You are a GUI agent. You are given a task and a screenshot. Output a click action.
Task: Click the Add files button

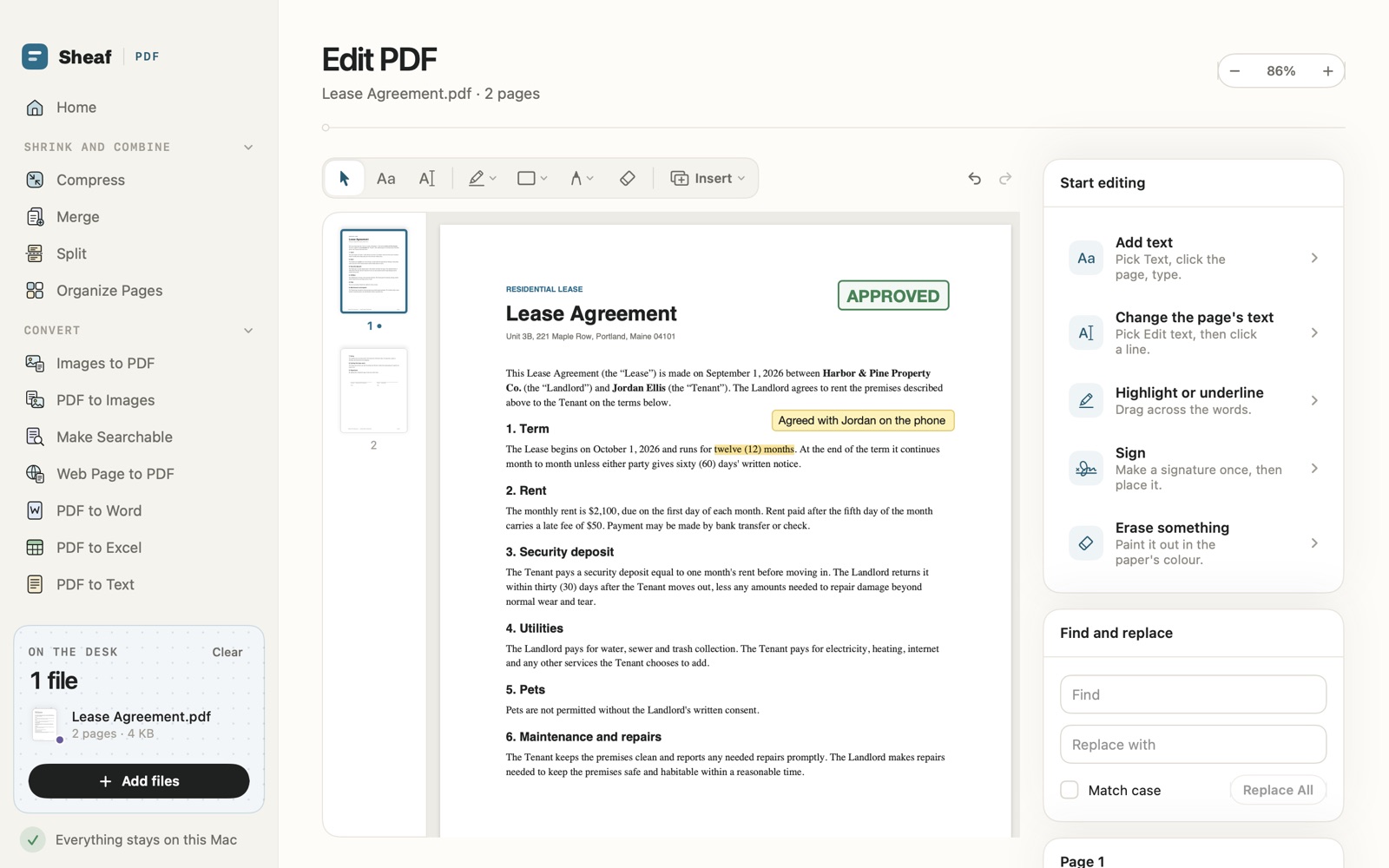point(139,781)
